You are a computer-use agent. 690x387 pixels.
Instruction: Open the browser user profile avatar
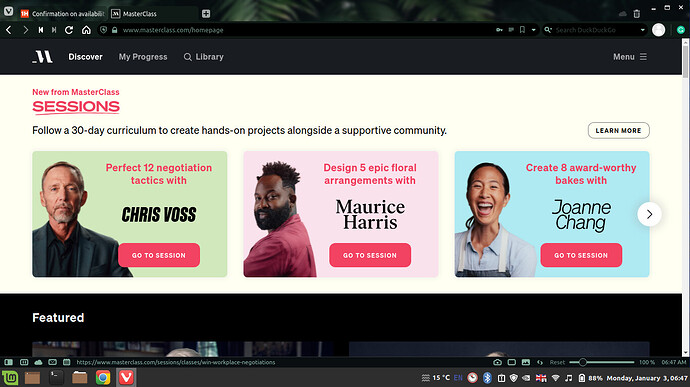(658, 30)
